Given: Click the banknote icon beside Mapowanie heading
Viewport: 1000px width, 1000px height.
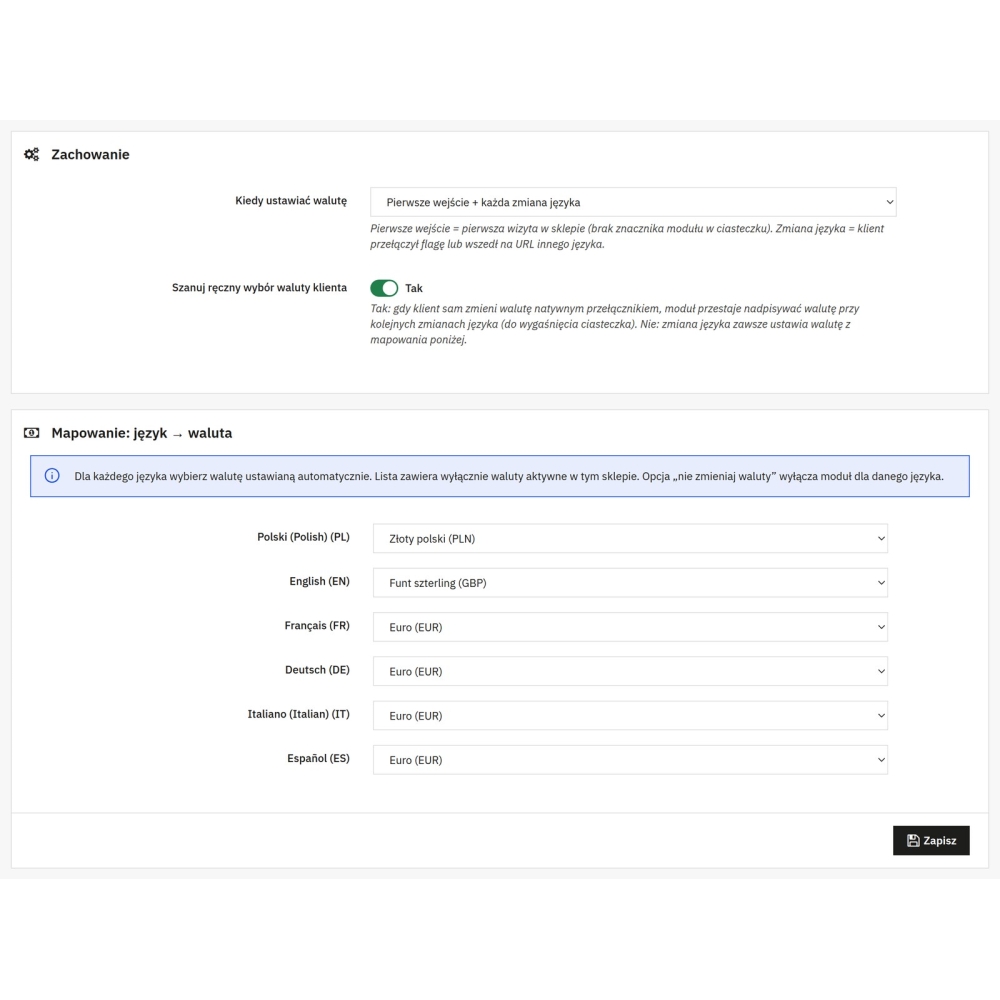Looking at the screenshot, I should tap(31, 433).
